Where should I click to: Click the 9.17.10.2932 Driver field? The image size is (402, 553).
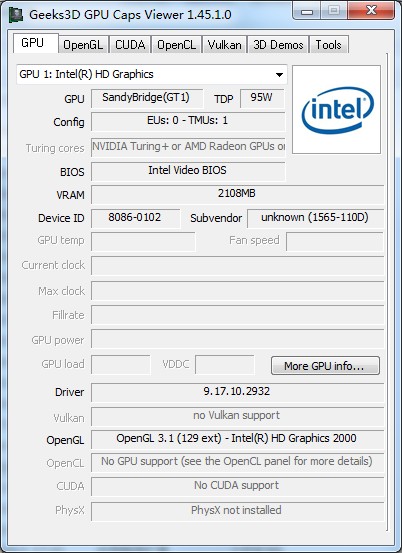[x=237, y=392]
